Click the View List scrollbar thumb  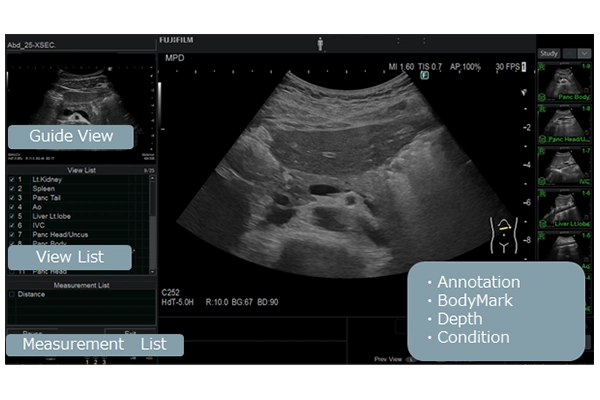(x=152, y=198)
